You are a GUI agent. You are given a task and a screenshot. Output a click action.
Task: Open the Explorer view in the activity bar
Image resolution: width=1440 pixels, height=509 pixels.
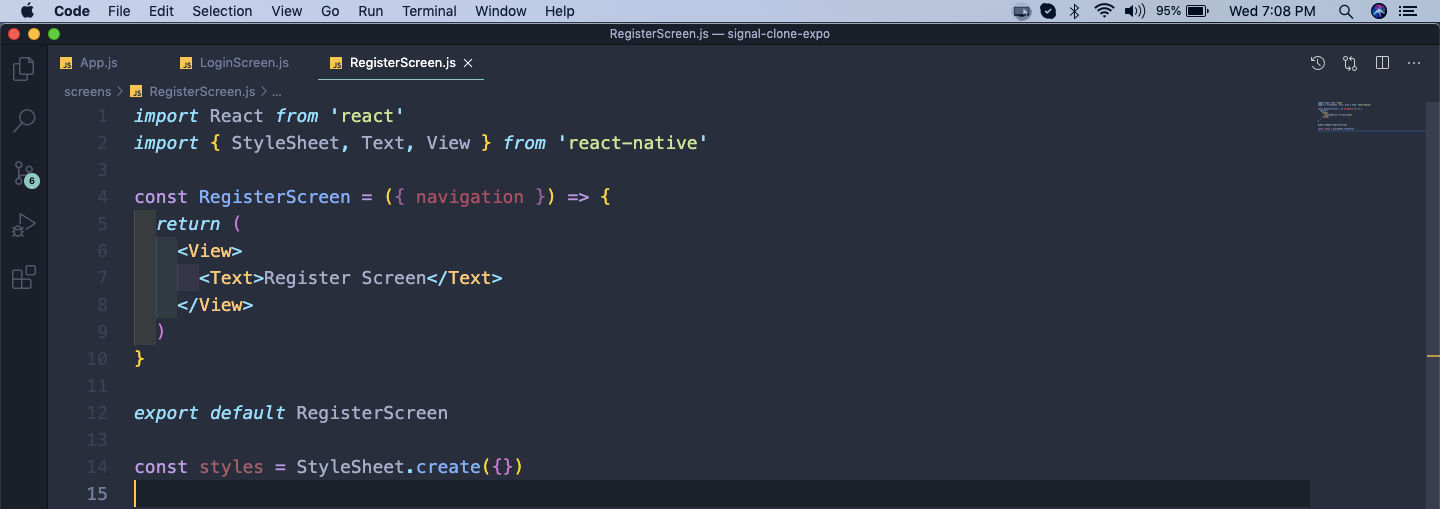coord(23,69)
